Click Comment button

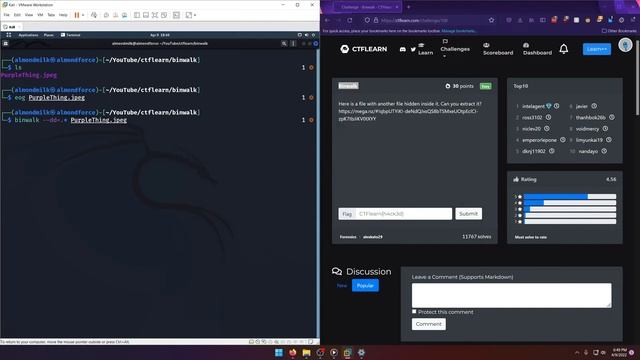pyautogui.click(x=429, y=324)
